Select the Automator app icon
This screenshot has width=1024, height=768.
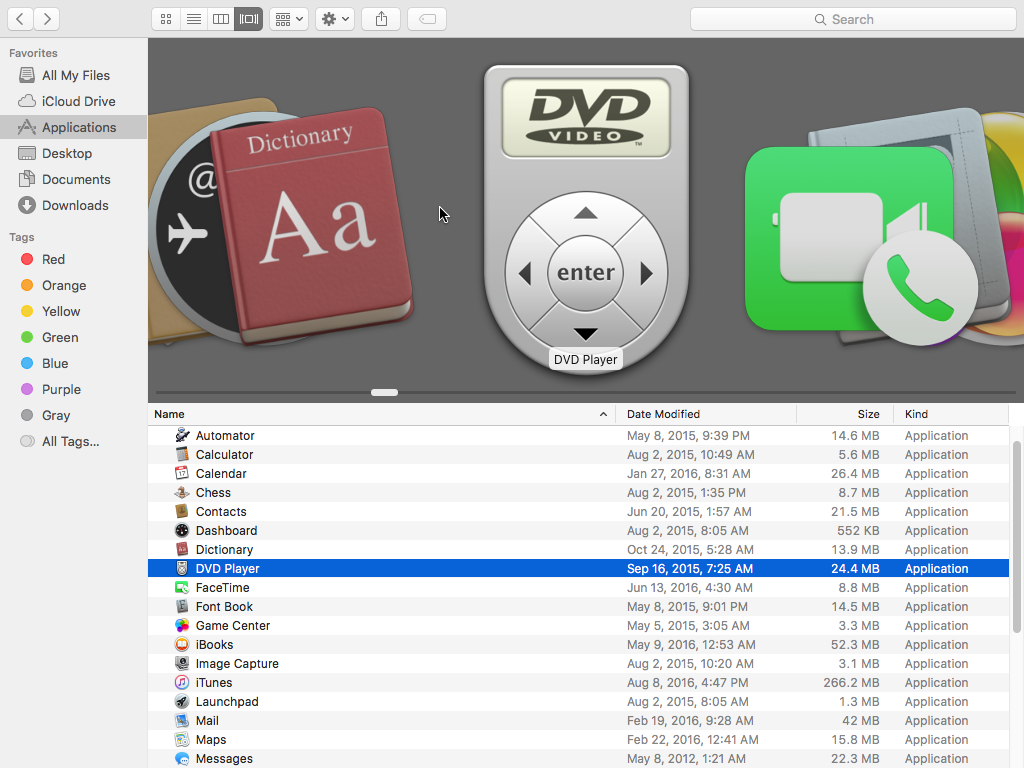coord(182,435)
